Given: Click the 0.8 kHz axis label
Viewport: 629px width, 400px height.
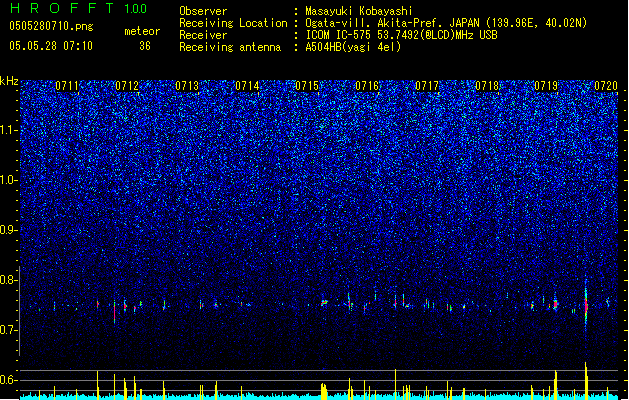Looking at the screenshot, I should pos(8,280).
